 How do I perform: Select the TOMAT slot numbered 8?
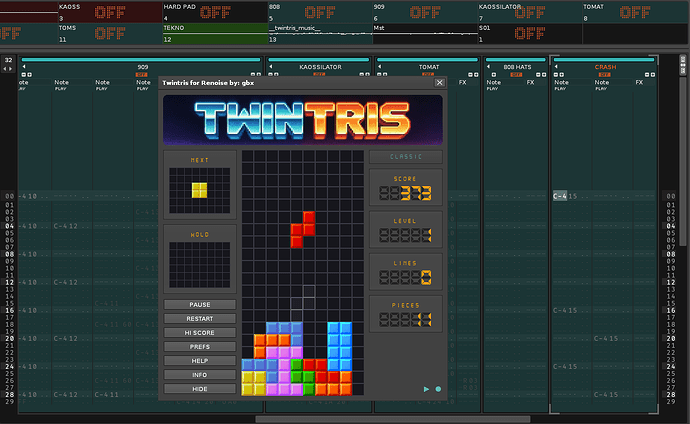click(x=635, y=12)
